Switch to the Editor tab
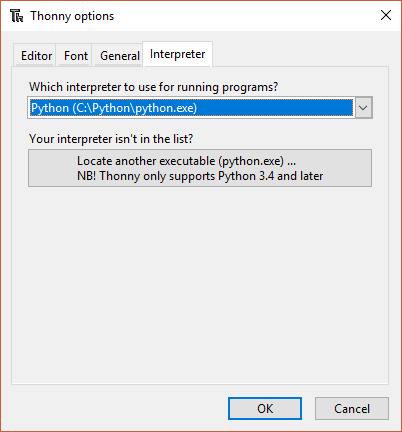The height and width of the screenshot is (432, 402). click(36, 56)
